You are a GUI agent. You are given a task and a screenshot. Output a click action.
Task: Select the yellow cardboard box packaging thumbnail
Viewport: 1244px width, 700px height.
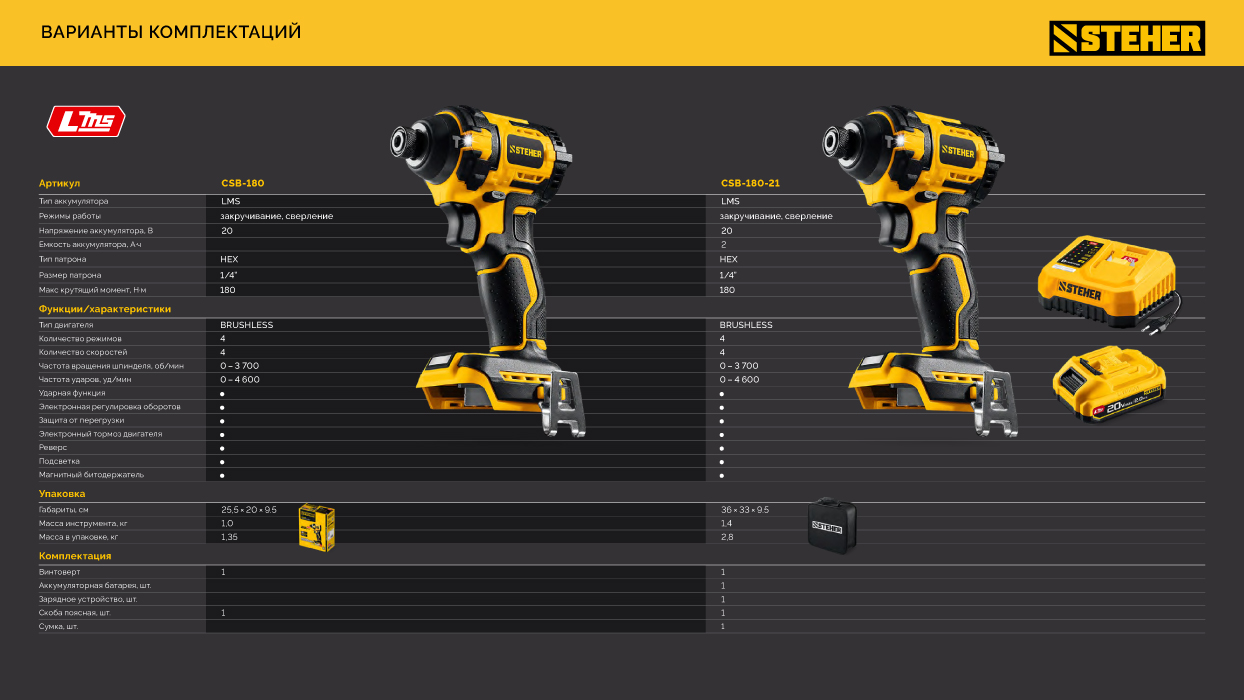(x=317, y=526)
